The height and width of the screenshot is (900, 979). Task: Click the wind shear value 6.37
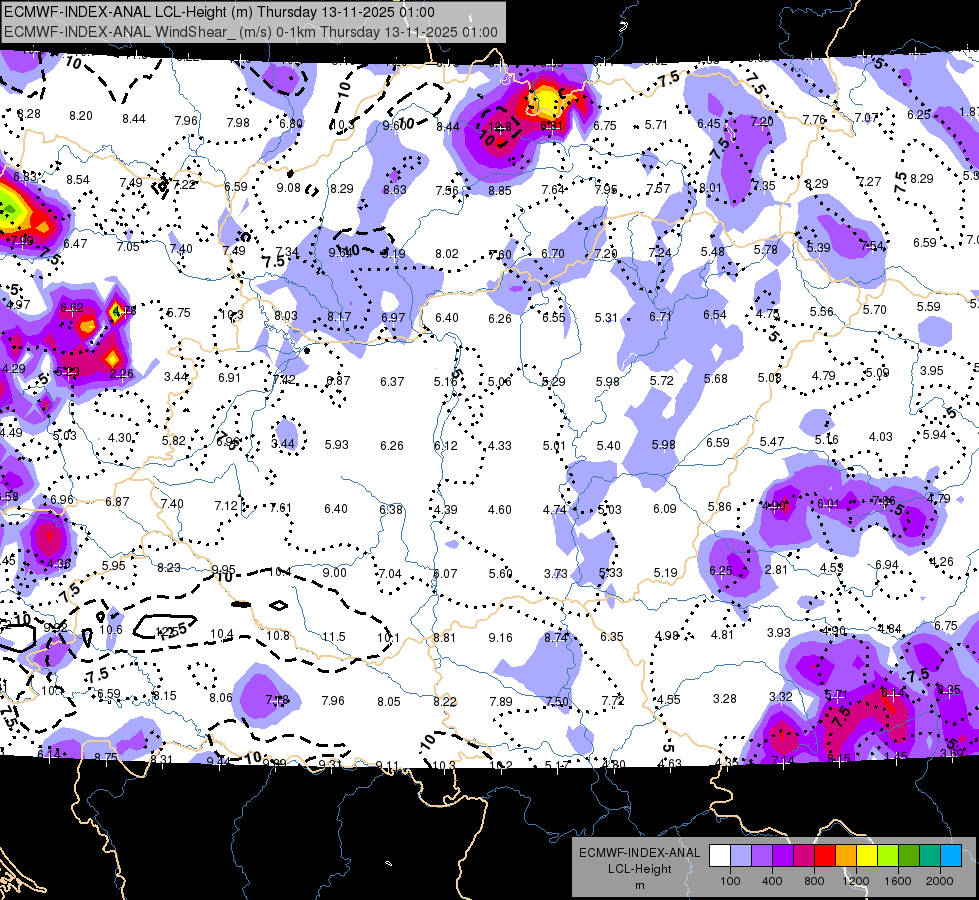[392, 382]
